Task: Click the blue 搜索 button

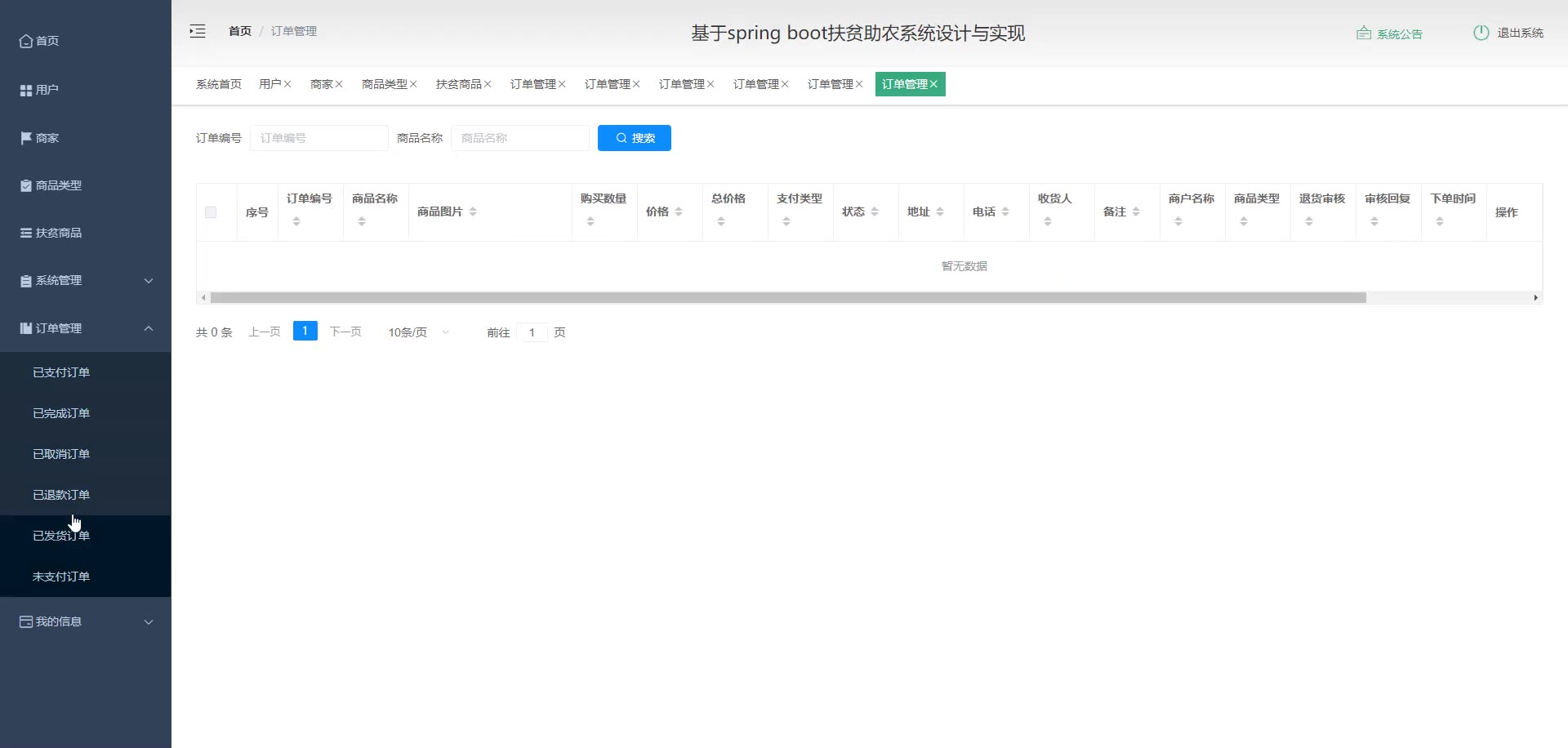Action: [x=634, y=138]
